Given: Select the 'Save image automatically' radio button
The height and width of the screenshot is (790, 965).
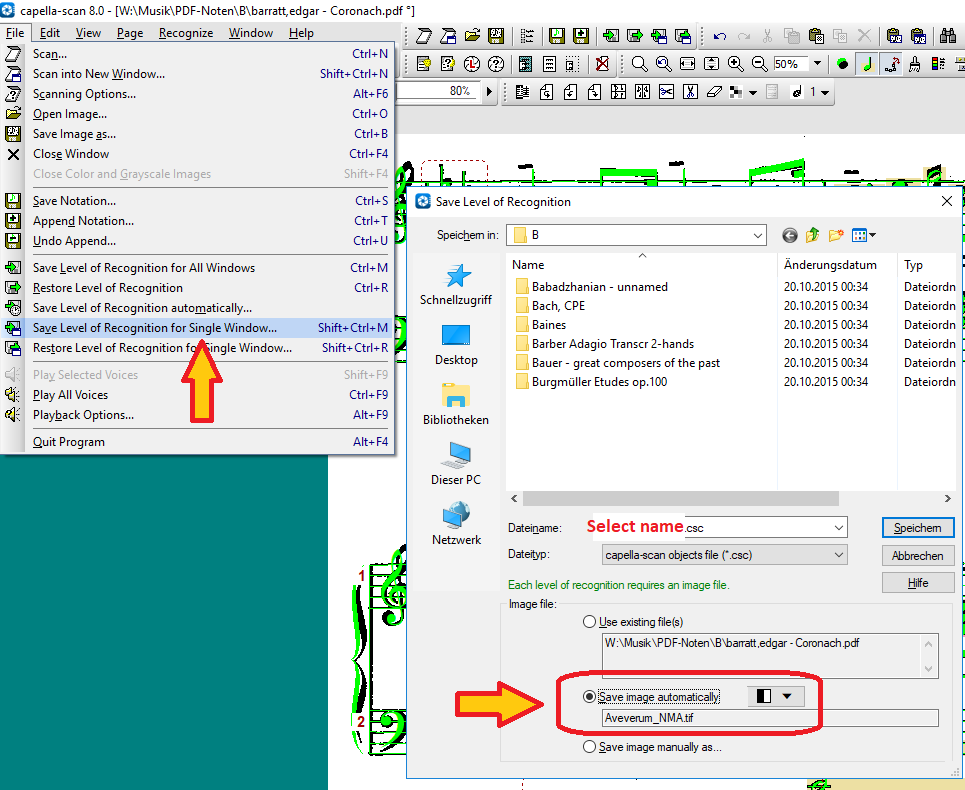Looking at the screenshot, I should pos(590,696).
